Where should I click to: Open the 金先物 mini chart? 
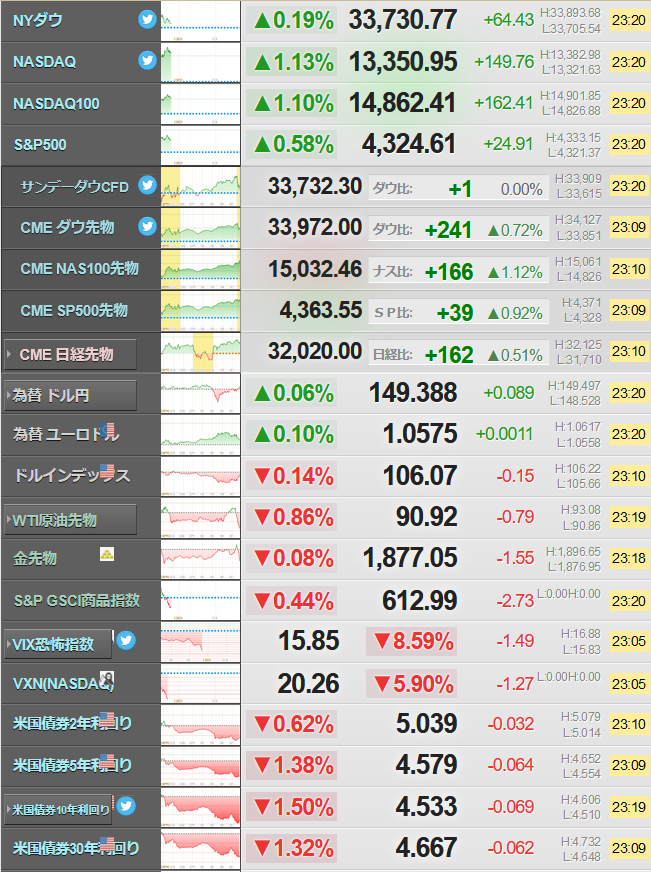point(201,559)
